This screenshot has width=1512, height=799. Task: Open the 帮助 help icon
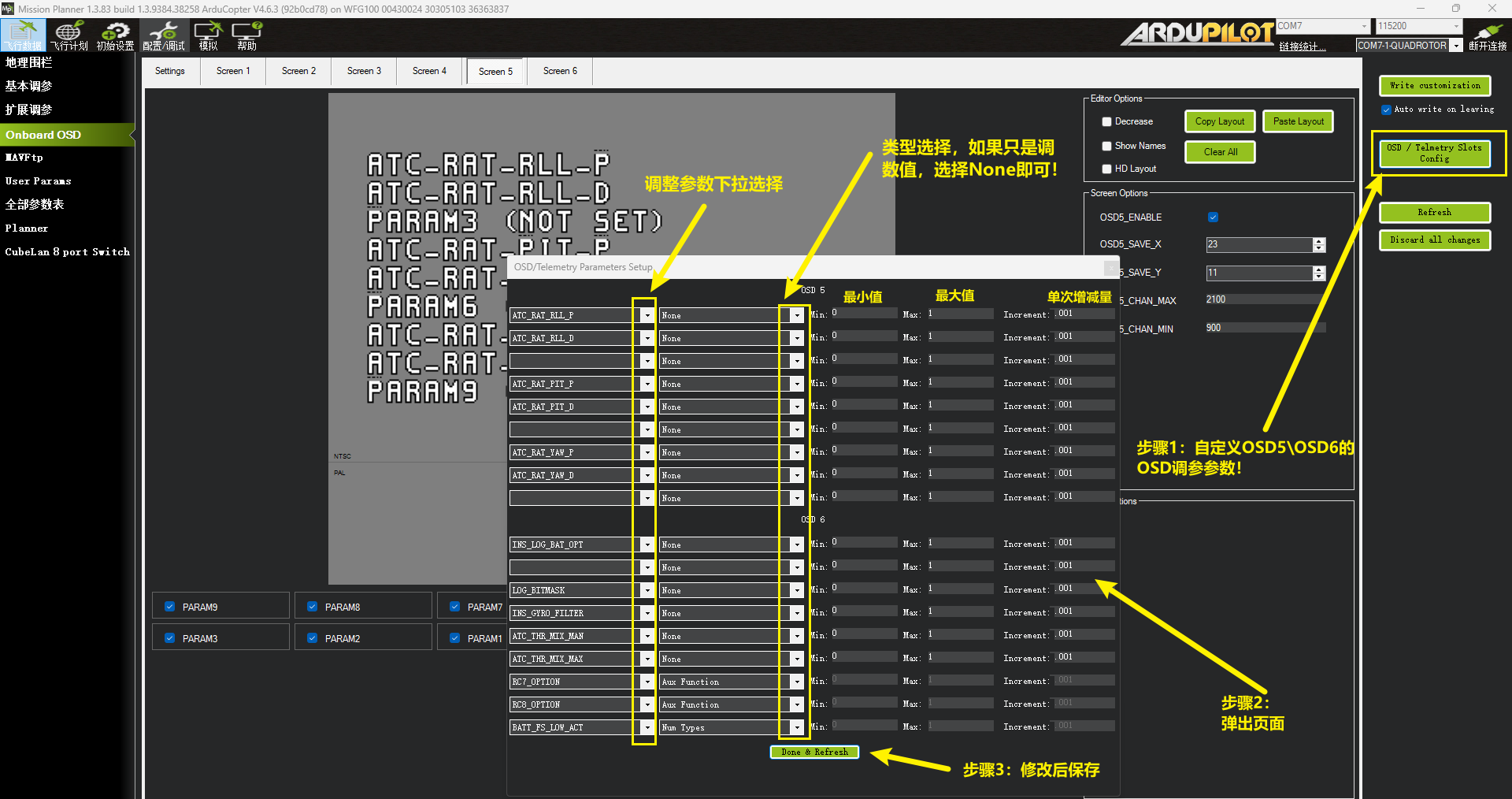point(246,35)
